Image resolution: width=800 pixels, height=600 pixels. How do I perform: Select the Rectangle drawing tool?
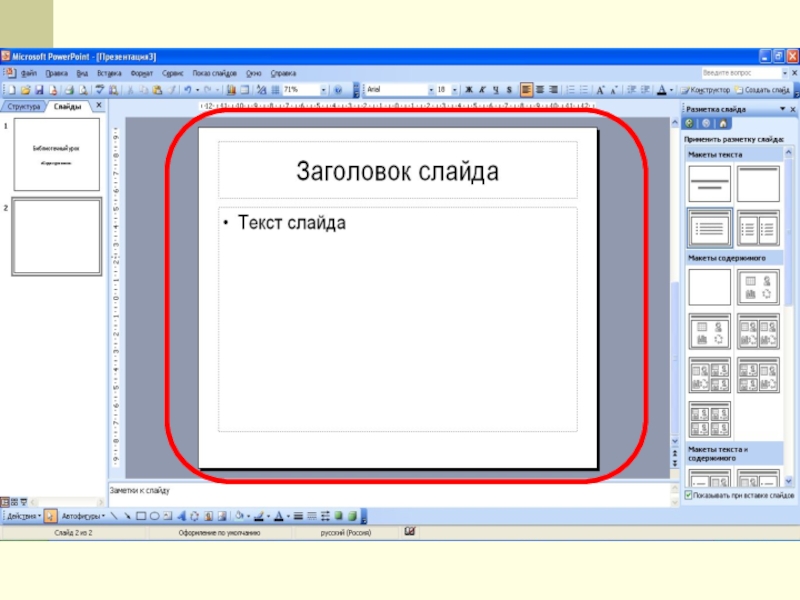point(141,516)
